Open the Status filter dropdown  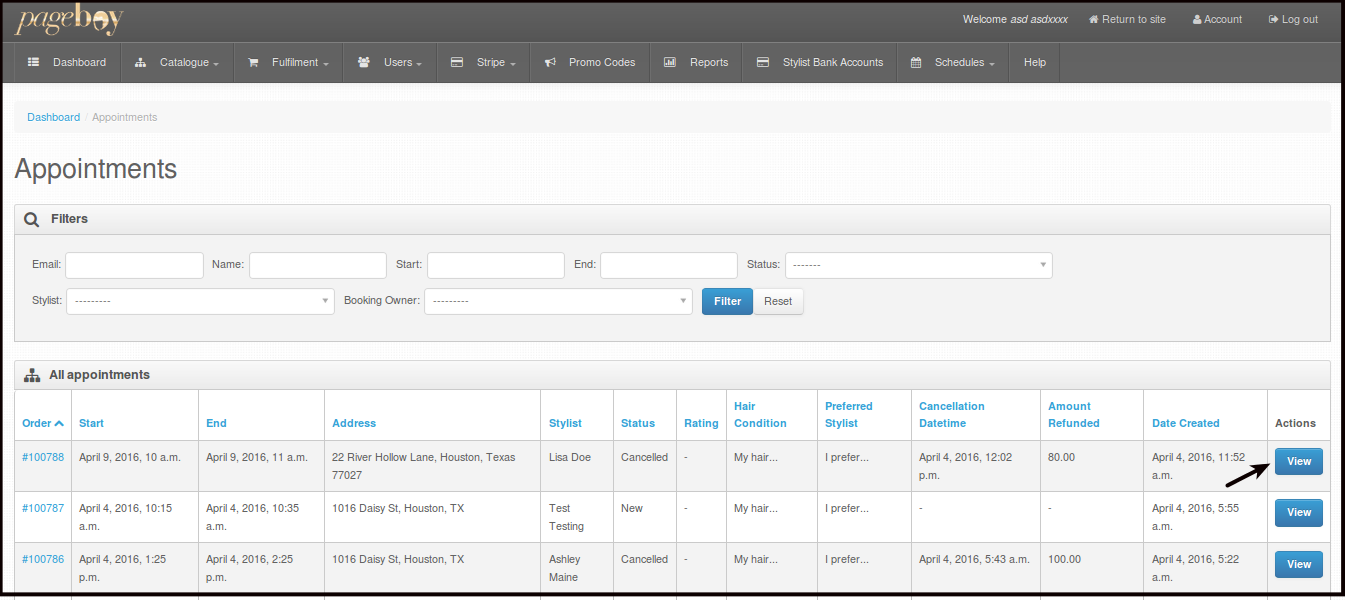coord(918,265)
